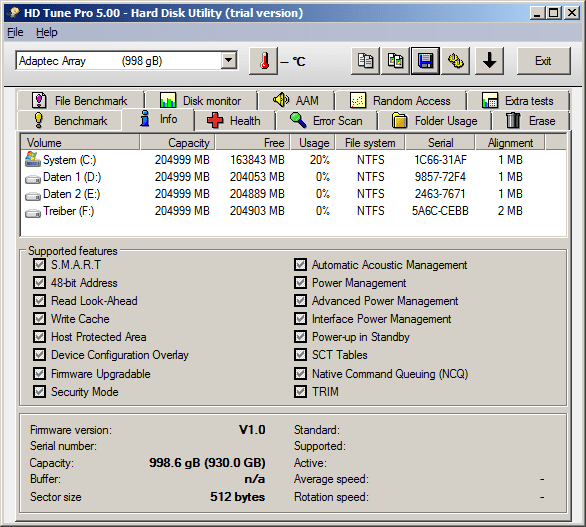Click serial 9857-72F4 cell
Screen dimensions: 586x527
[x=440, y=177]
